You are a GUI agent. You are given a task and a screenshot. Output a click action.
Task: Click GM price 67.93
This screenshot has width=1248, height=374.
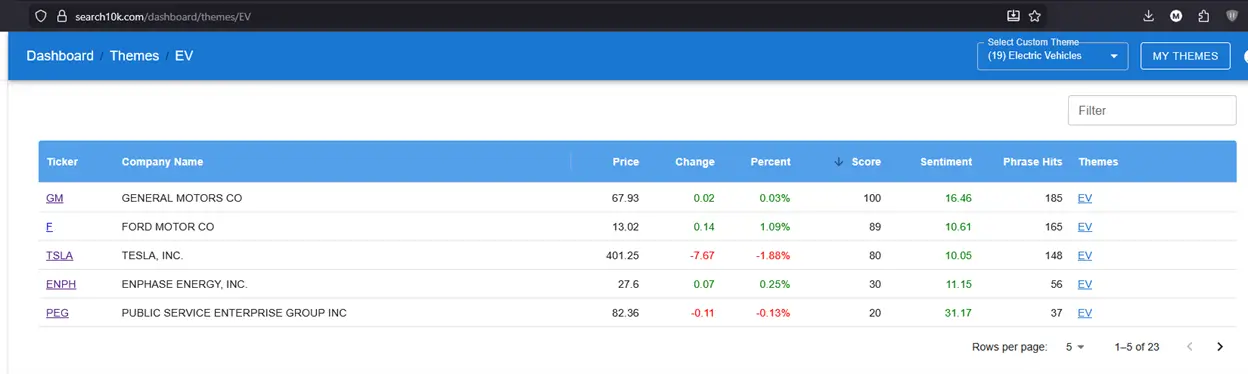point(625,198)
